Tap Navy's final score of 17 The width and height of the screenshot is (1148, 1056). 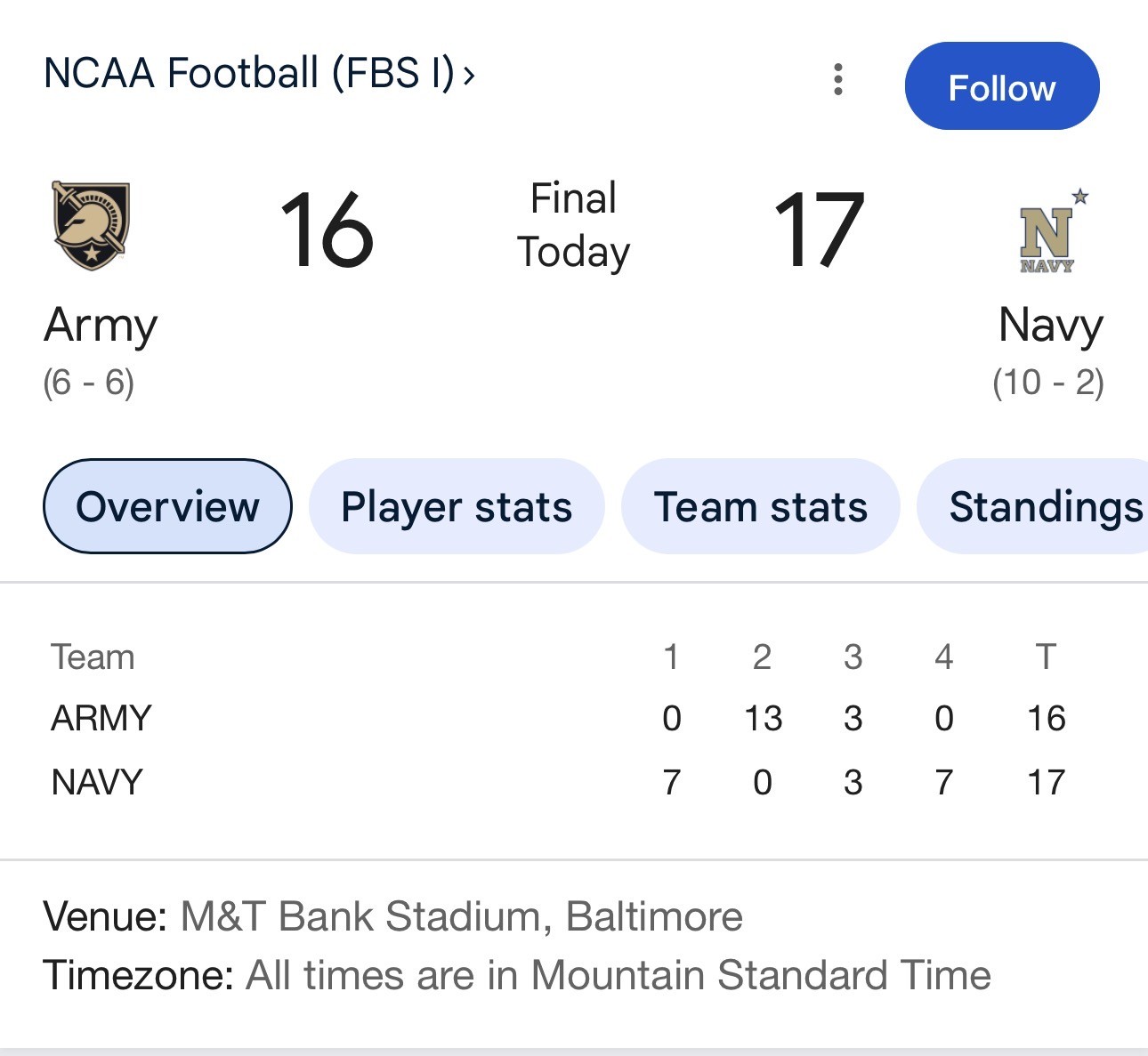coord(819,230)
